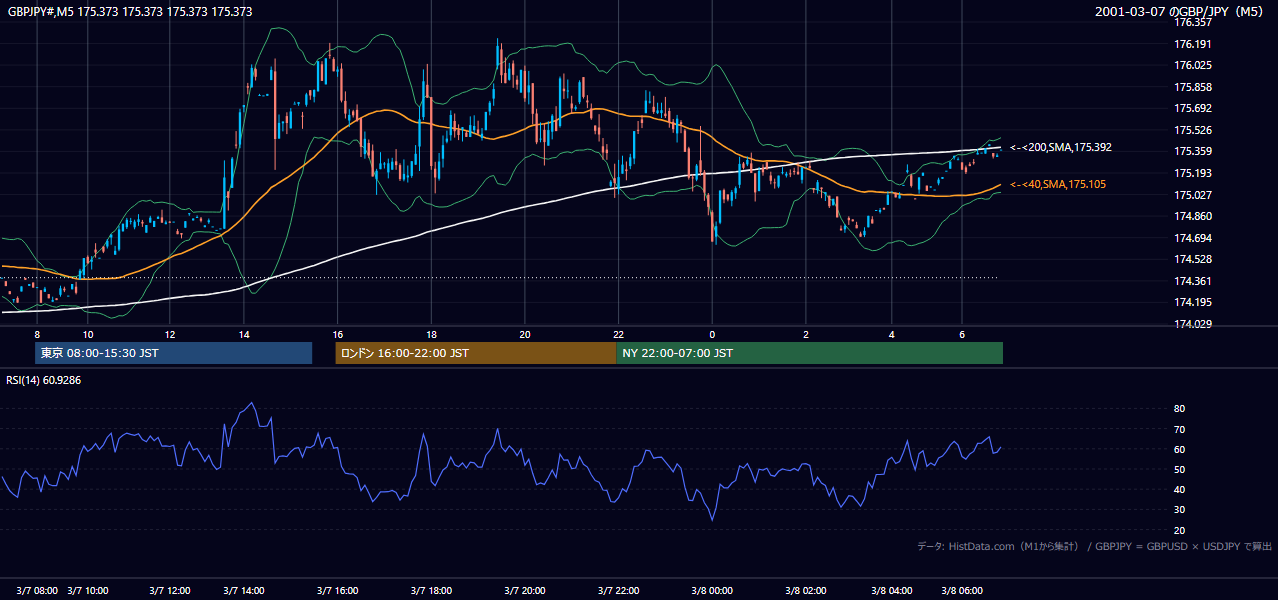The image size is (1278, 600).
Task: Click RSI scale level 70
Action: click(x=1179, y=429)
